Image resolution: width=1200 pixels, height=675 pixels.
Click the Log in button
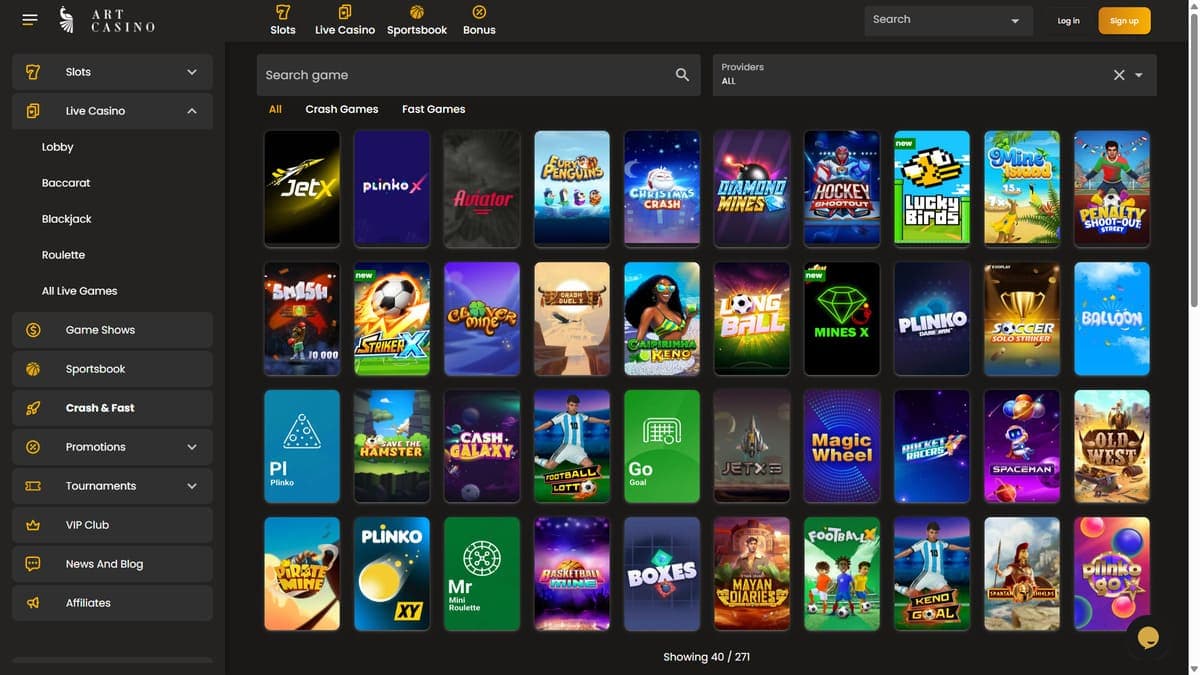pyautogui.click(x=1068, y=21)
